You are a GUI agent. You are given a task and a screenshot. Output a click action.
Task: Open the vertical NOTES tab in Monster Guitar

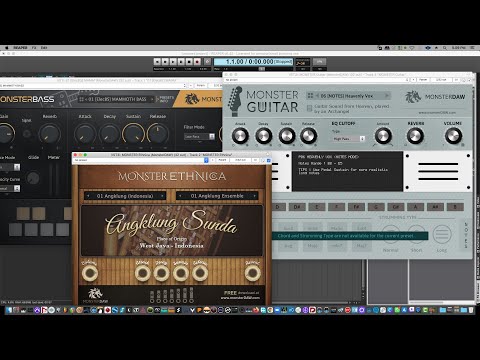466,235
